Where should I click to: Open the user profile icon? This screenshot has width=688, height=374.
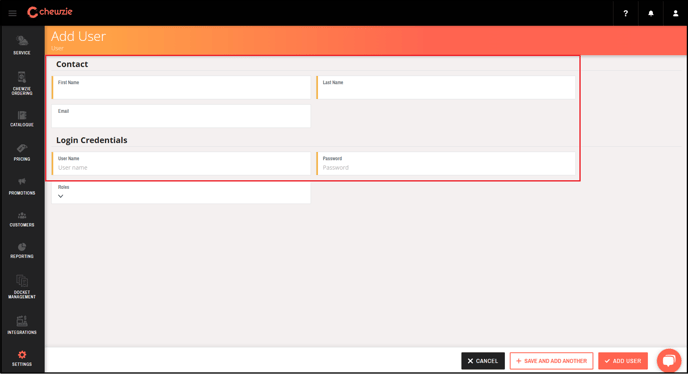click(x=675, y=13)
